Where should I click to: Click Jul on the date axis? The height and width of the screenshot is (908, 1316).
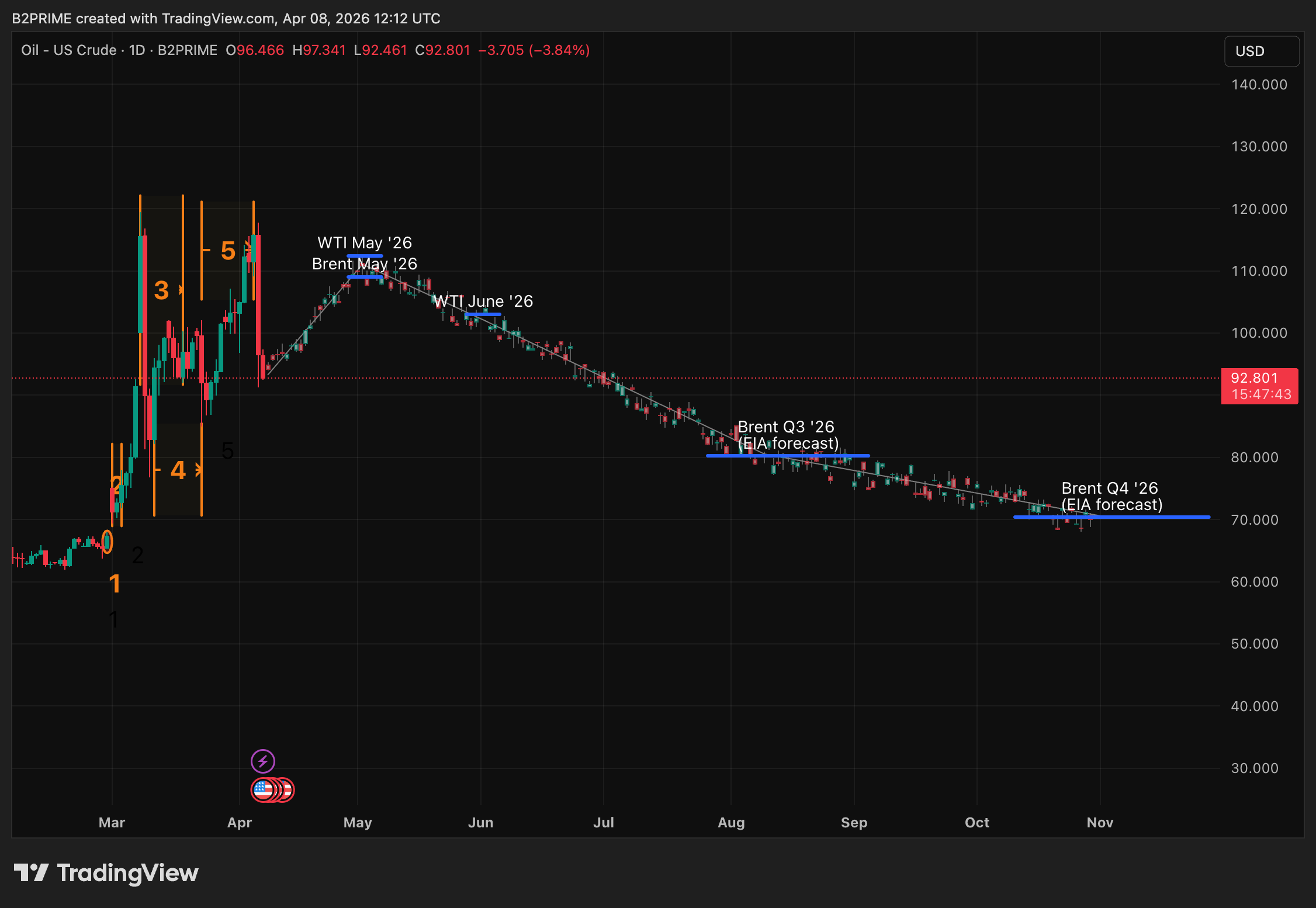tap(604, 822)
